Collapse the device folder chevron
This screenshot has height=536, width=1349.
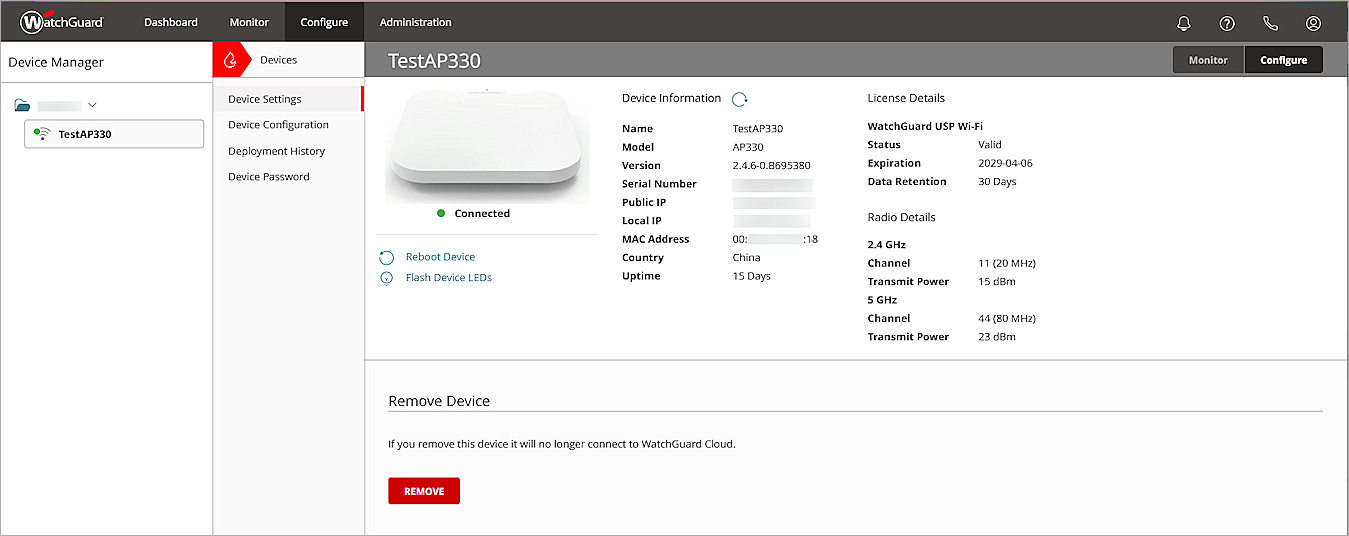point(92,105)
